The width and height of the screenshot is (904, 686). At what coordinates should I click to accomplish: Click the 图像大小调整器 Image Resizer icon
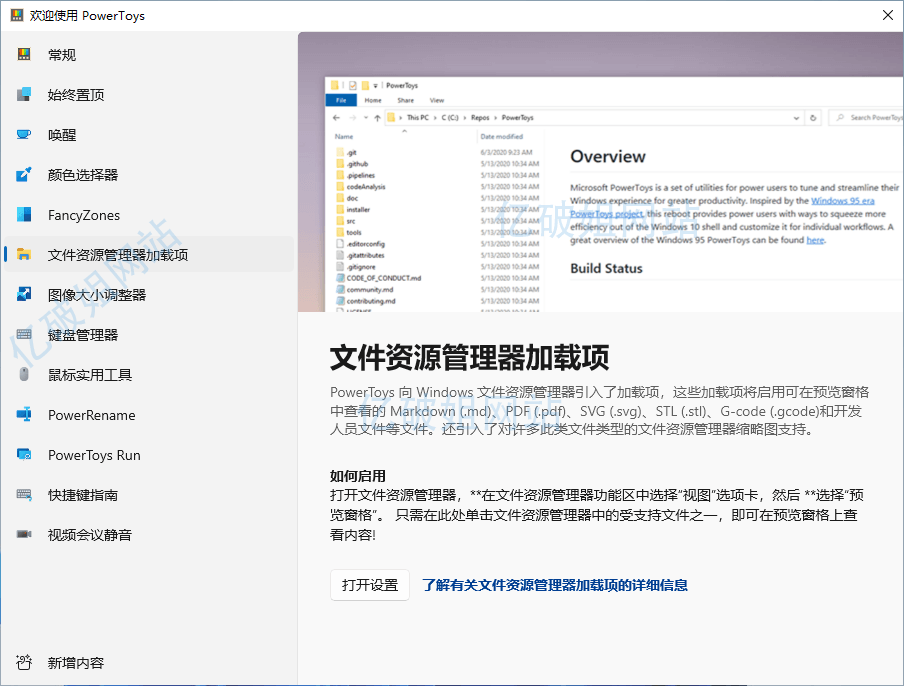24,295
